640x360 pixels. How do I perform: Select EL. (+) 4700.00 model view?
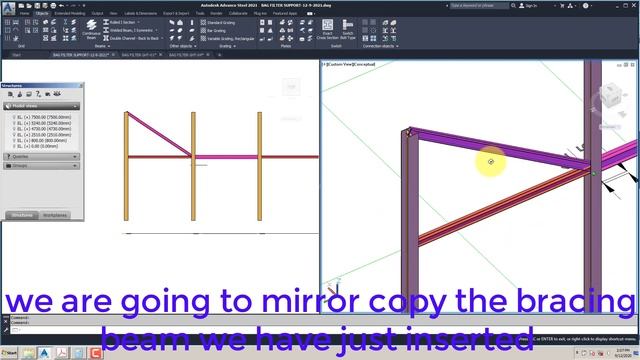pos(44,129)
